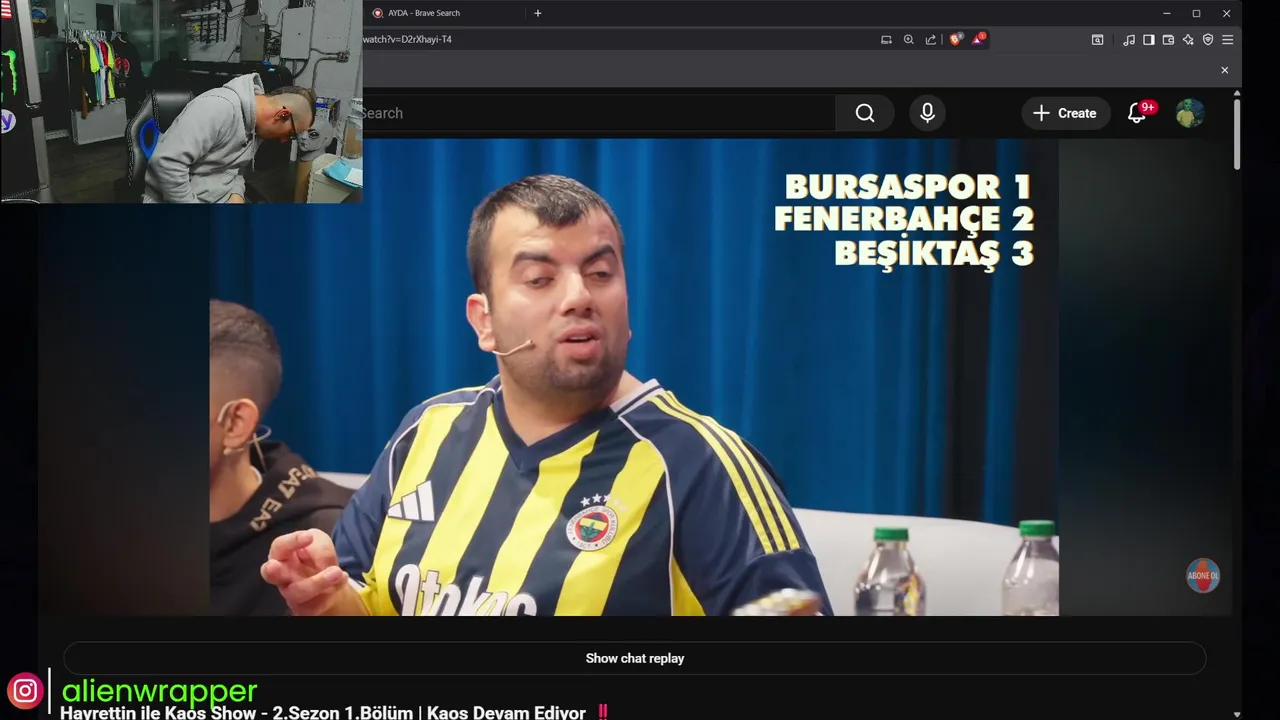Open the Brave hamburger main menu
The height and width of the screenshot is (720, 1280).
click(1227, 39)
